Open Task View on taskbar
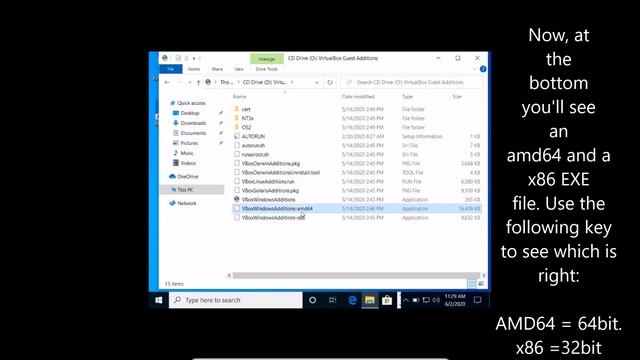Image resolution: width=640 pixels, height=360 pixels. tap(332, 300)
